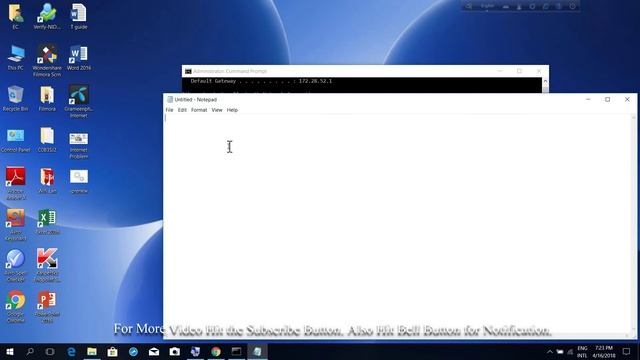Open File Explorer from the taskbar
Screen dimensions: 640x360
[x=92, y=351]
